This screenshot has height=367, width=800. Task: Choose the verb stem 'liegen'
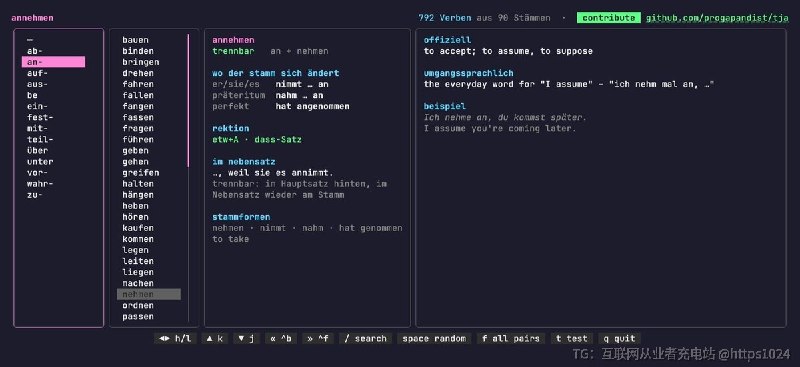(138, 272)
